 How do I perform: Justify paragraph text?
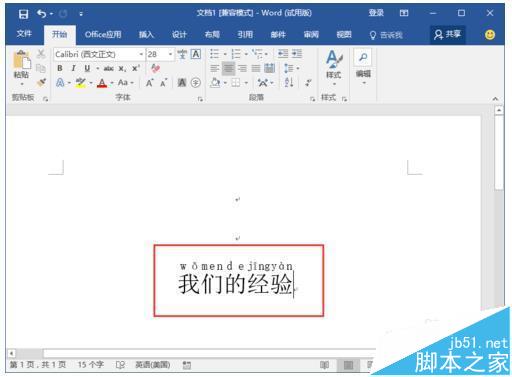click(256, 69)
